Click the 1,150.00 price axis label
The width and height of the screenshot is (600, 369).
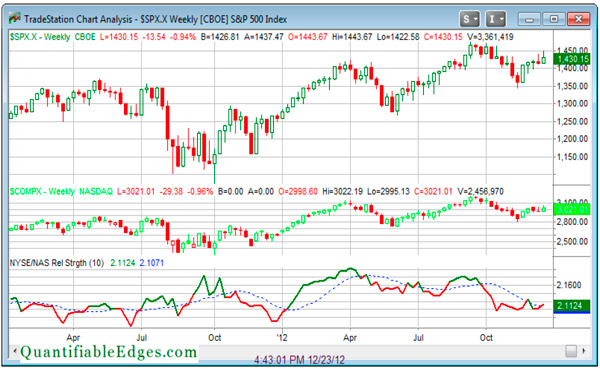pos(572,157)
